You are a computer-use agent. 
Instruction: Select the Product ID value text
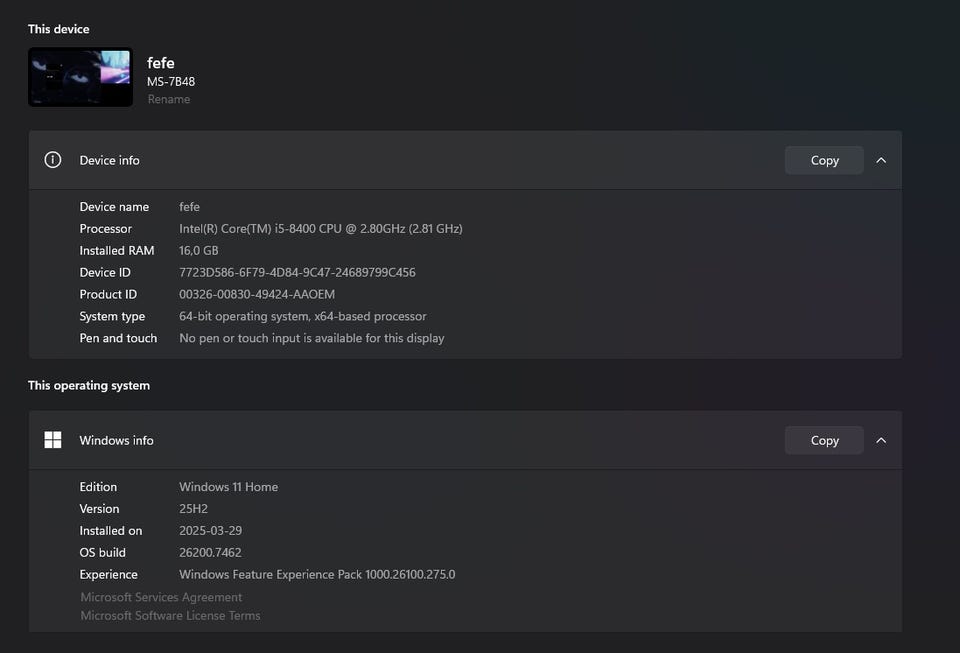(x=257, y=295)
